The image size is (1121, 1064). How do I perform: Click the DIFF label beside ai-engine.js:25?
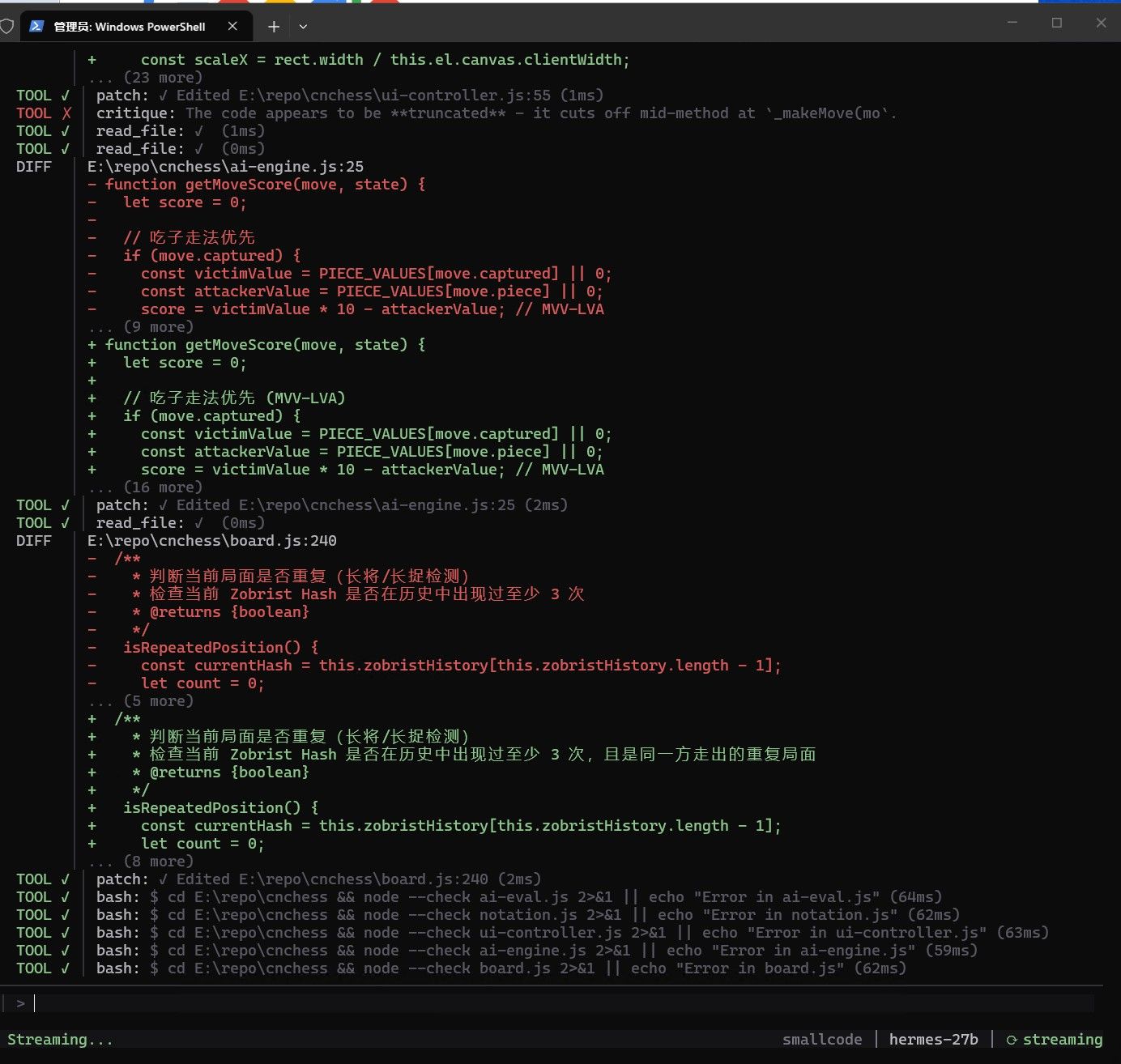pyautogui.click(x=33, y=167)
